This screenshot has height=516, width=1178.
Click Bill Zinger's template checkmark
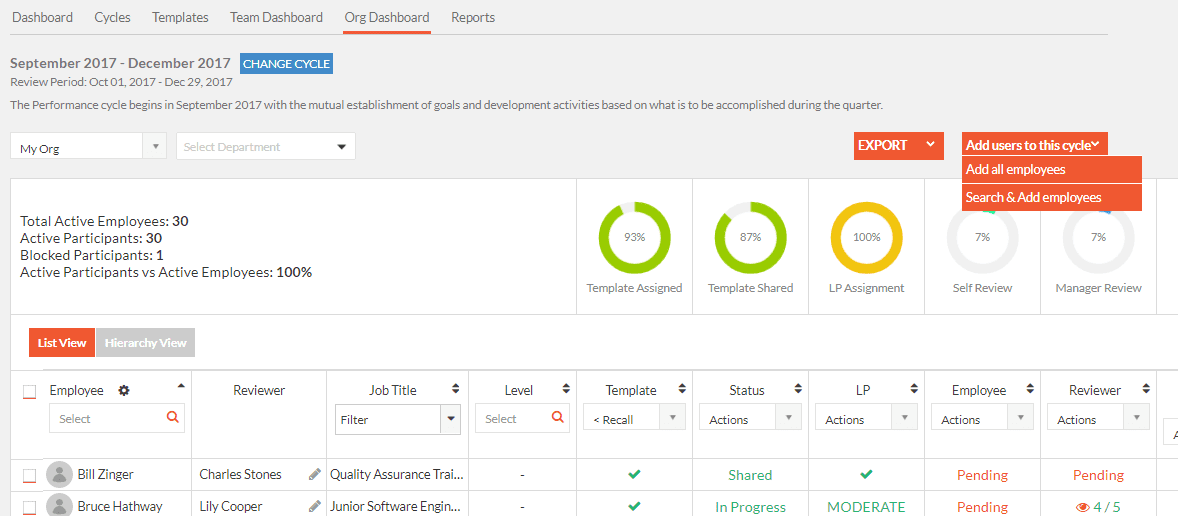[x=635, y=475]
